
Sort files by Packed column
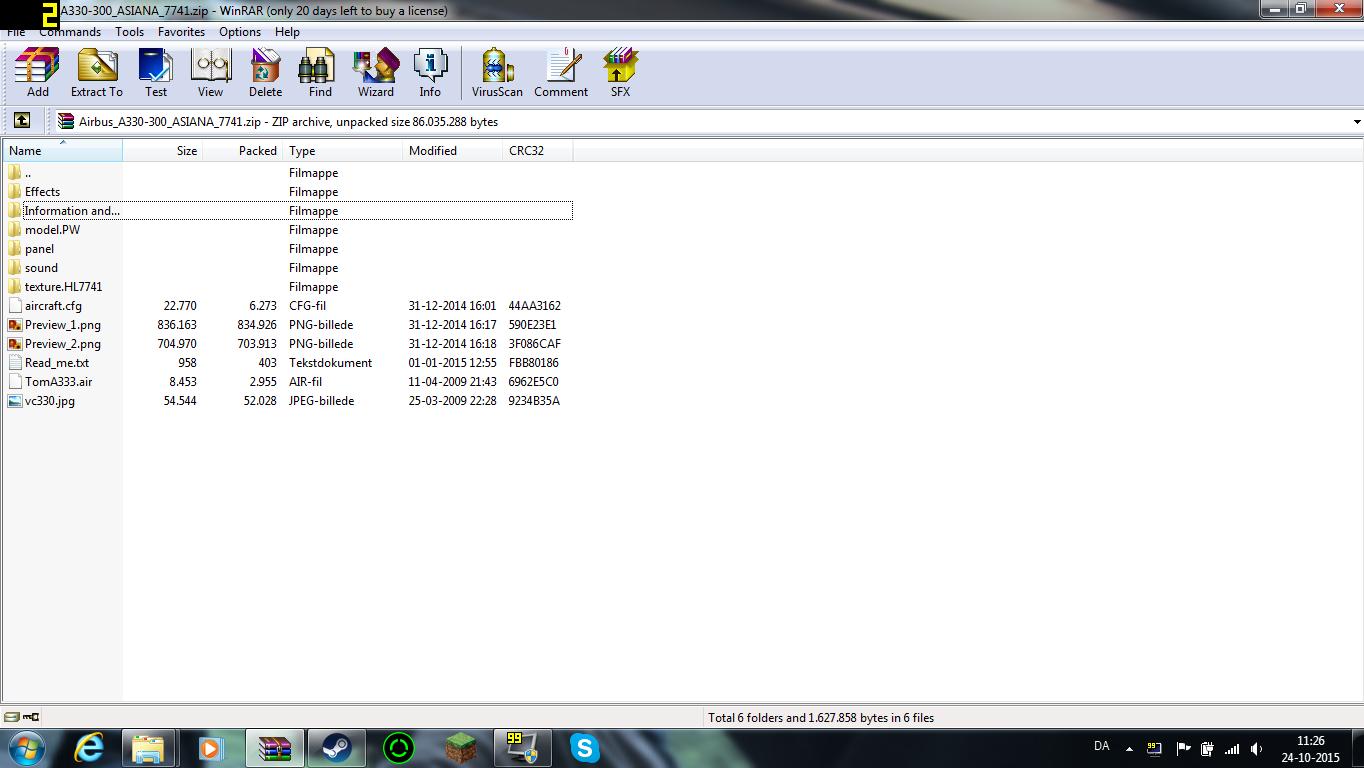243,151
